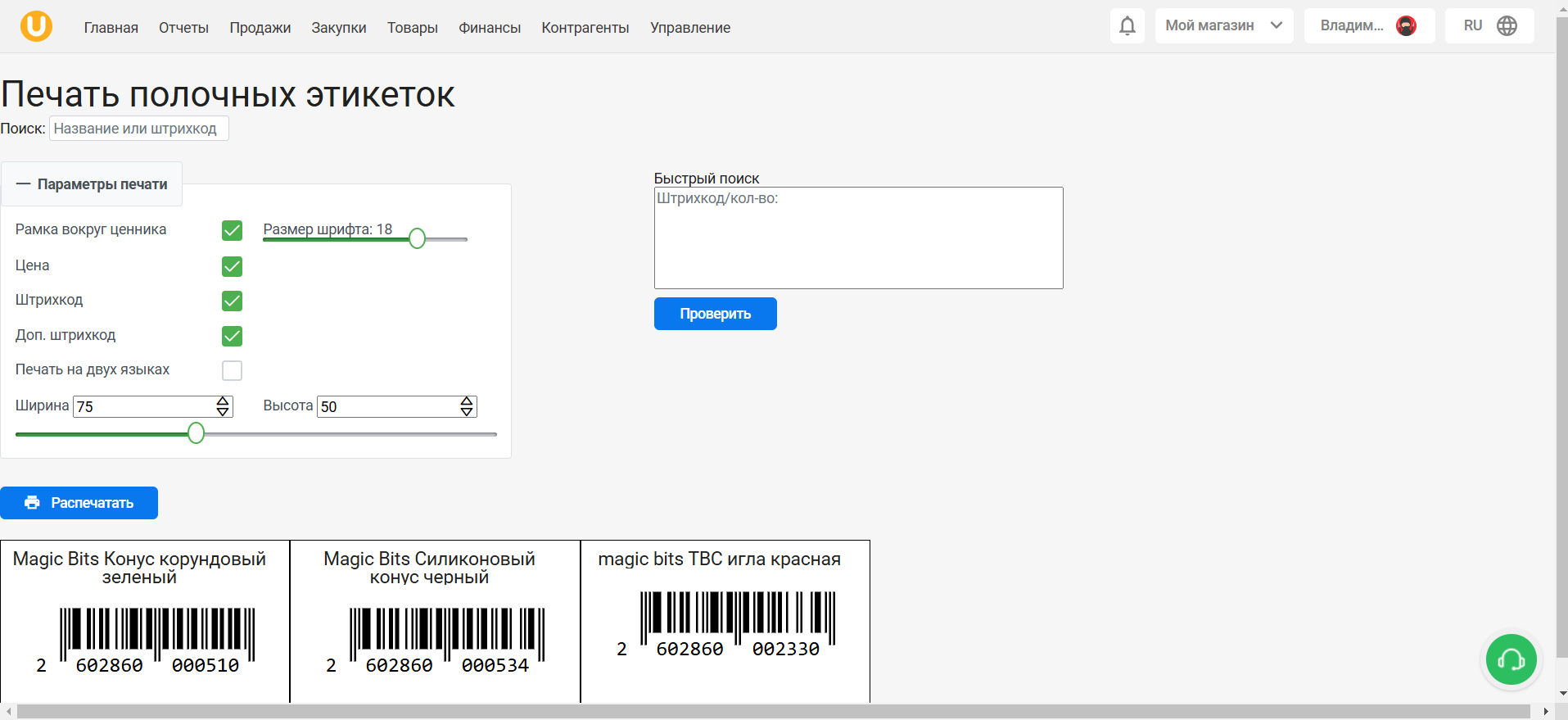The image size is (1568, 720).
Task: Enable Печать на двух языках checkbox
Action: point(232,370)
